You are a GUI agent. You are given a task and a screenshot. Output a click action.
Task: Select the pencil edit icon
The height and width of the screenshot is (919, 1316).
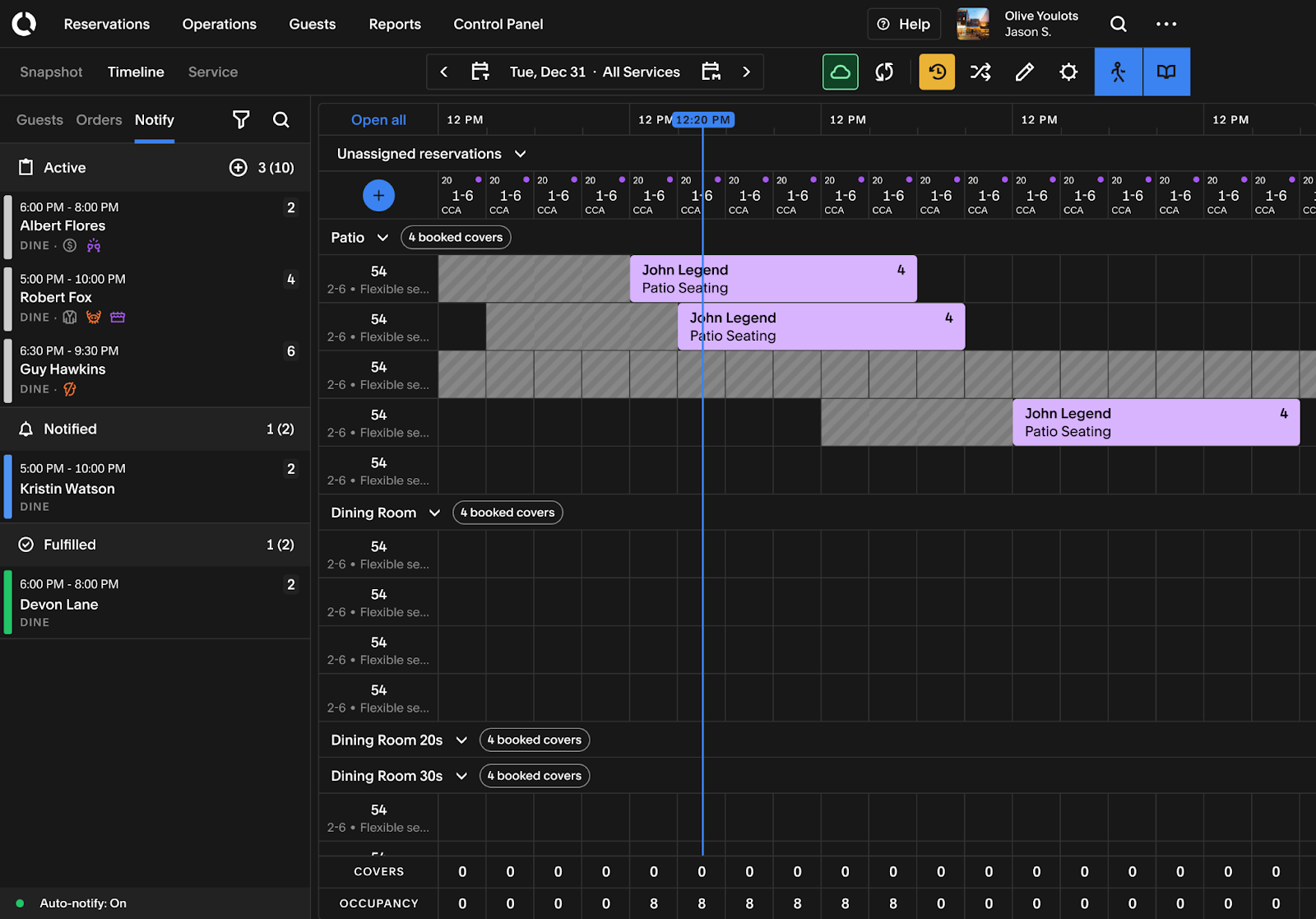pyautogui.click(x=1024, y=72)
